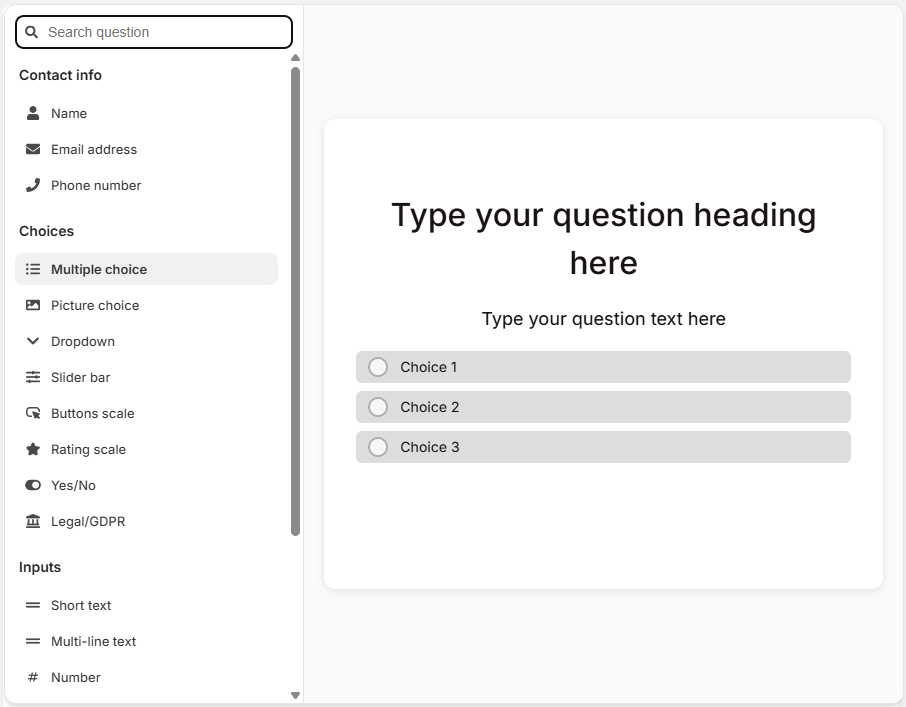Click the Picture choice icon
906x707 pixels.
pyautogui.click(x=32, y=305)
